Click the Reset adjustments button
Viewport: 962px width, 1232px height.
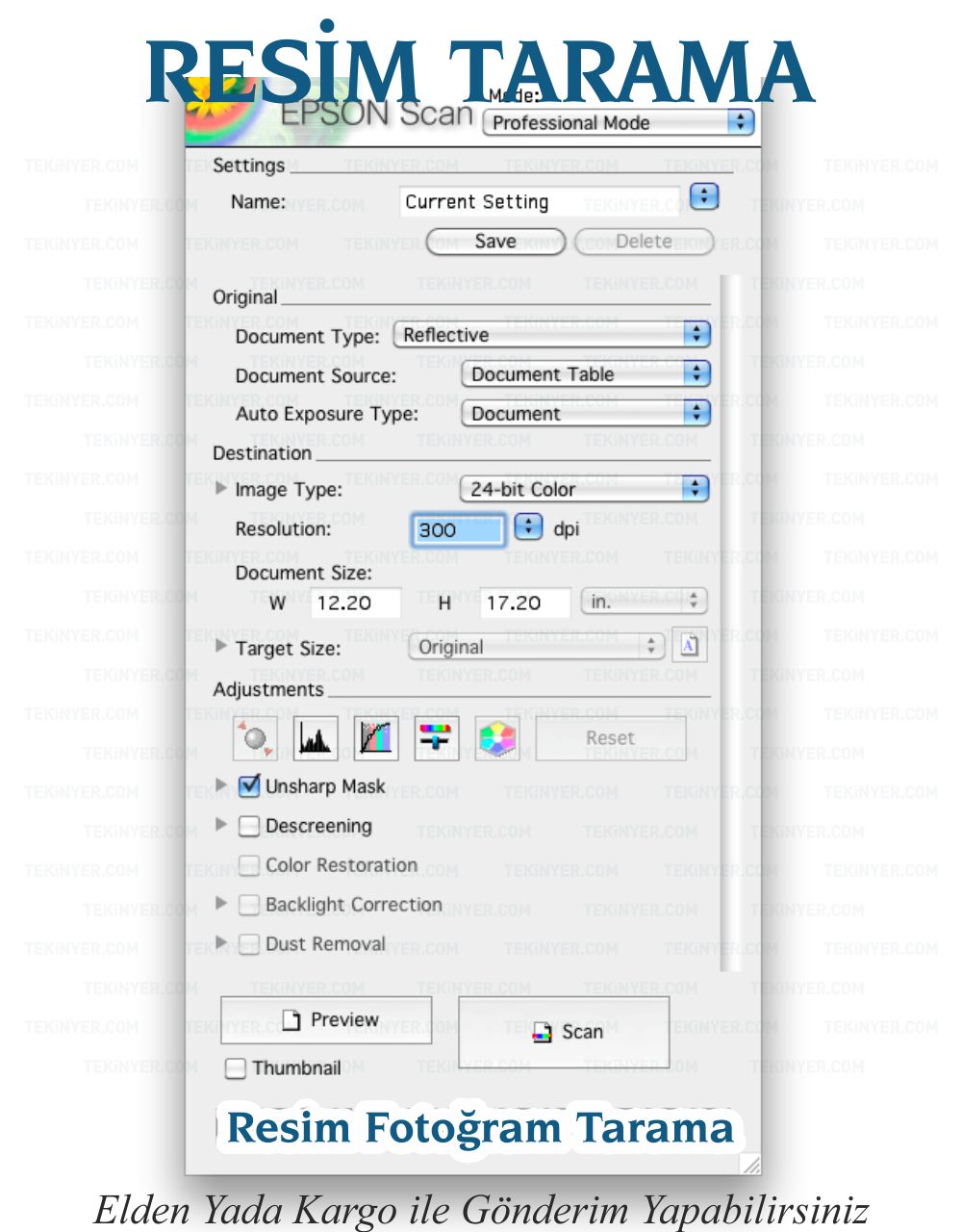(x=611, y=738)
